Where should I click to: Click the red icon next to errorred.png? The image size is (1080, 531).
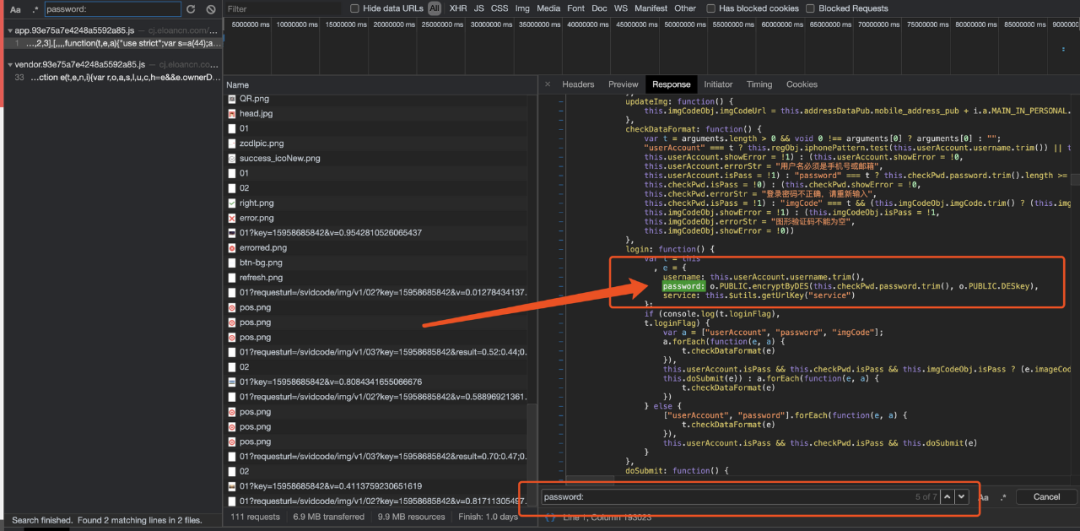pyautogui.click(x=232, y=247)
